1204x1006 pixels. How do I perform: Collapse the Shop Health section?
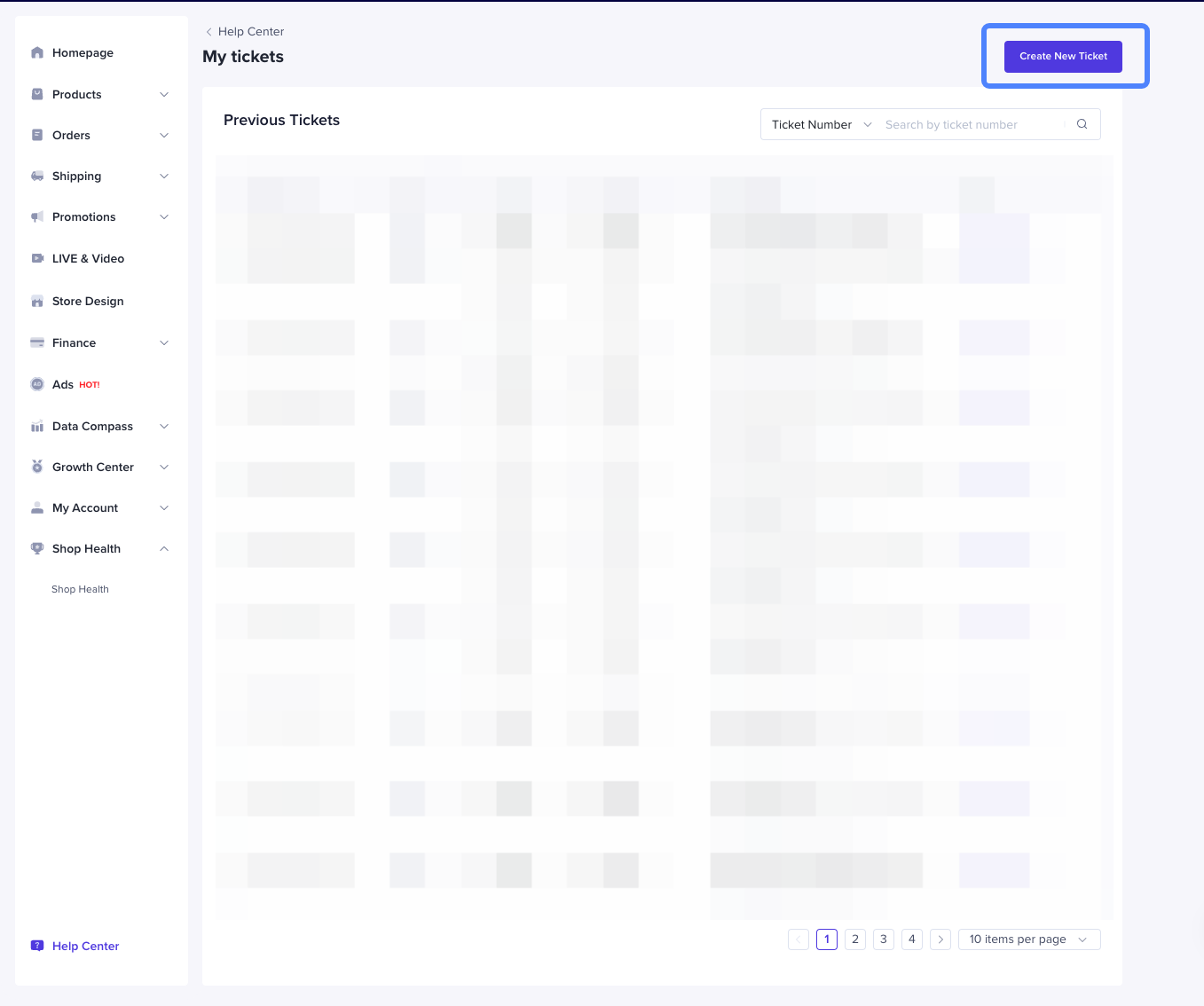[x=164, y=548]
